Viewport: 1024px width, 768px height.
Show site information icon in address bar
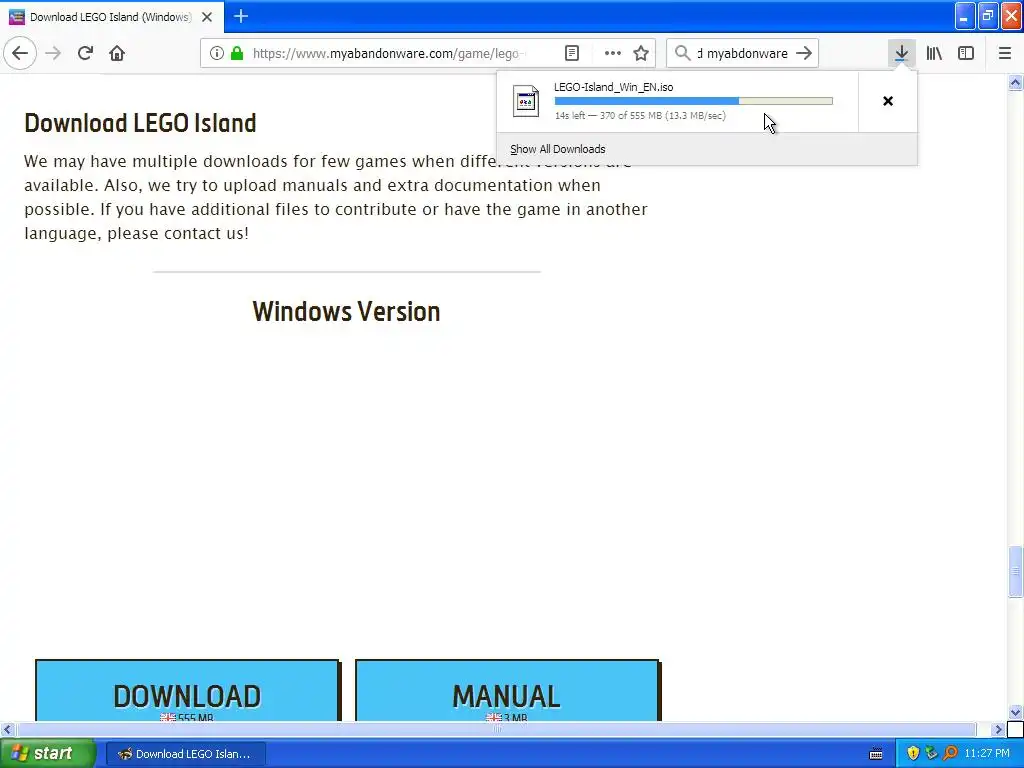pyautogui.click(x=216, y=54)
